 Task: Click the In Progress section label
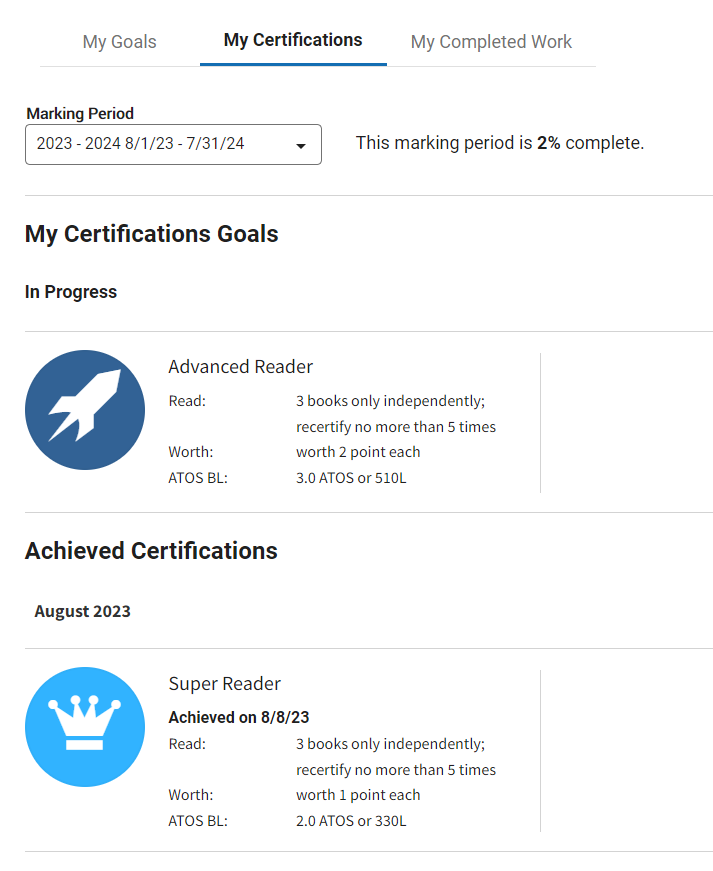pyautogui.click(x=71, y=292)
